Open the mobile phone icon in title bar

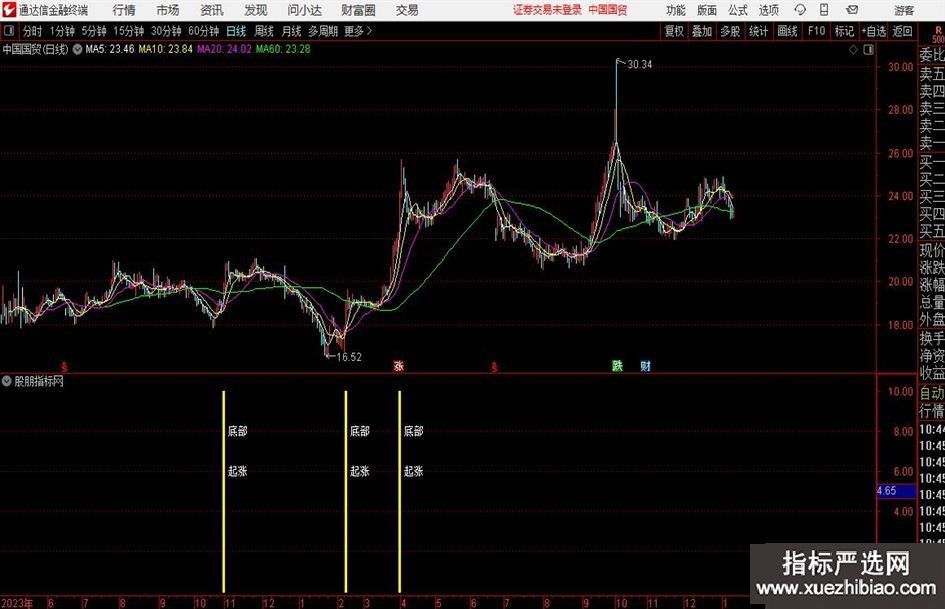point(824,10)
